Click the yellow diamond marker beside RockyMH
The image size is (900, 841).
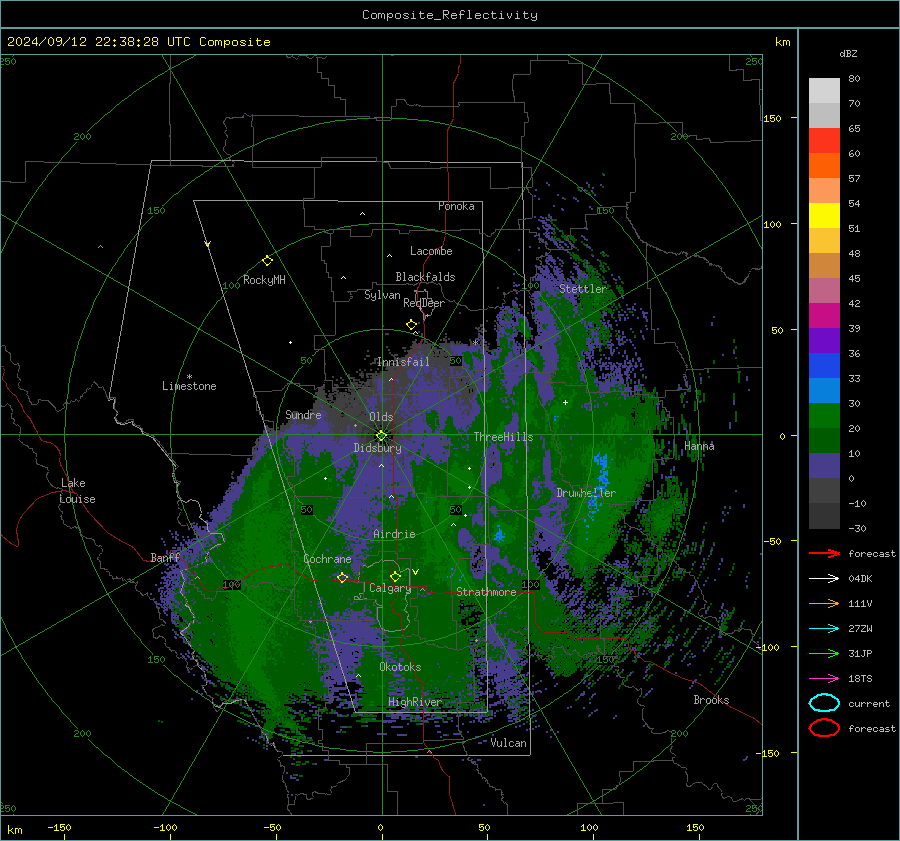[267, 261]
